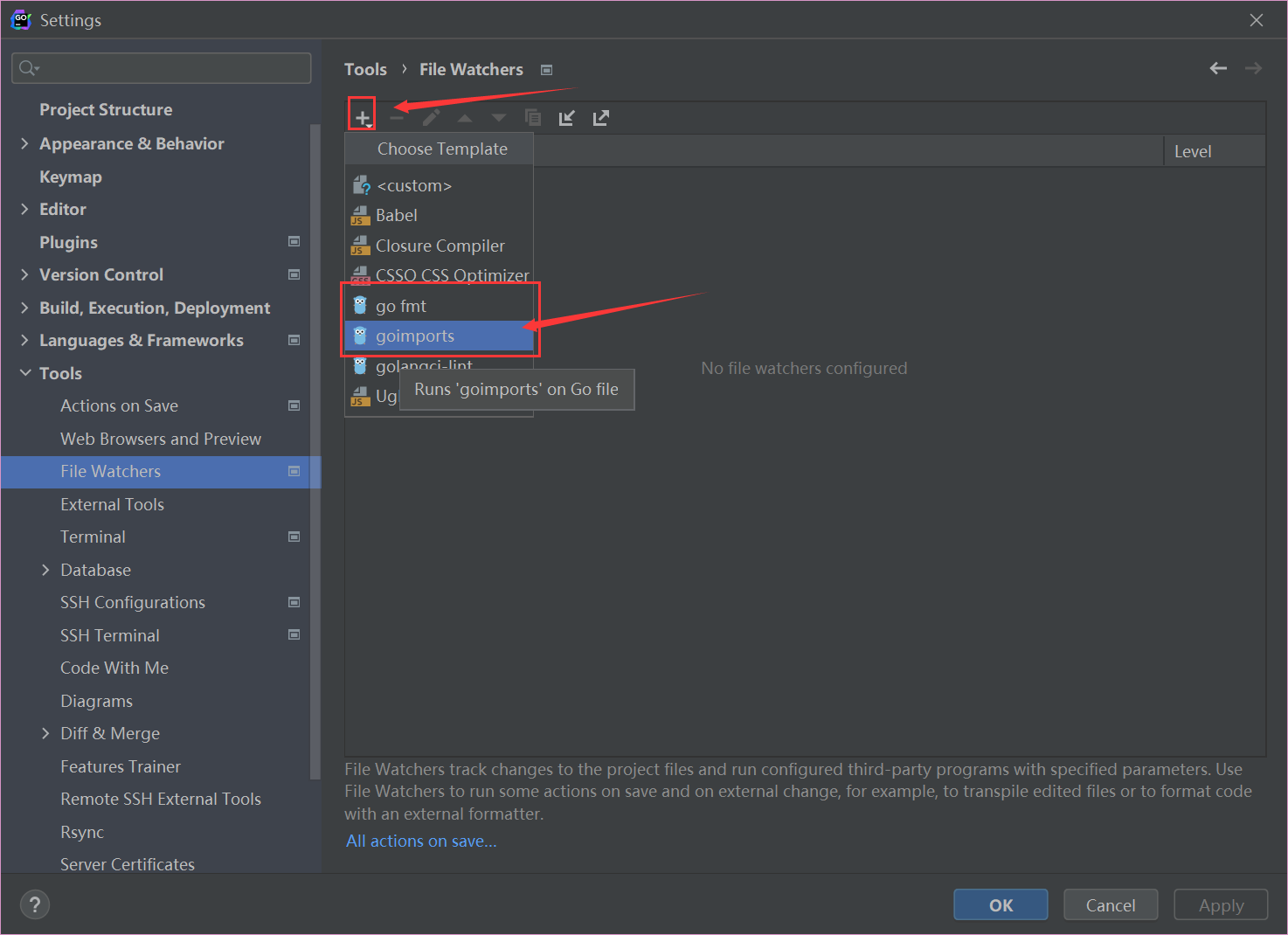Click the Add file watcher plus icon
The width and height of the screenshot is (1288, 935).
[362, 117]
